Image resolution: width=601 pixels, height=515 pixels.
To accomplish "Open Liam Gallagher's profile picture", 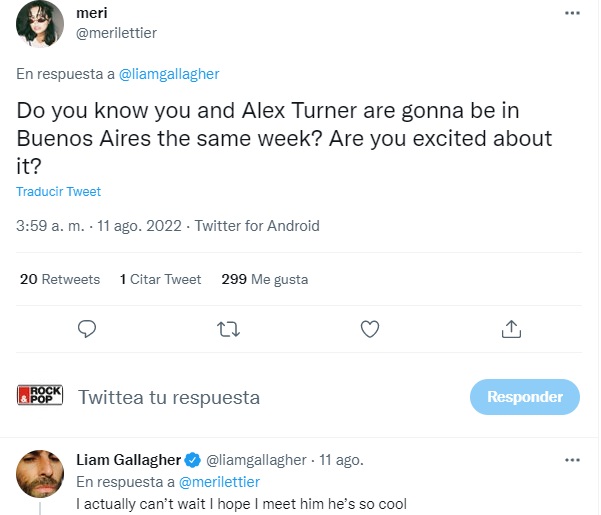I will [41, 474].
